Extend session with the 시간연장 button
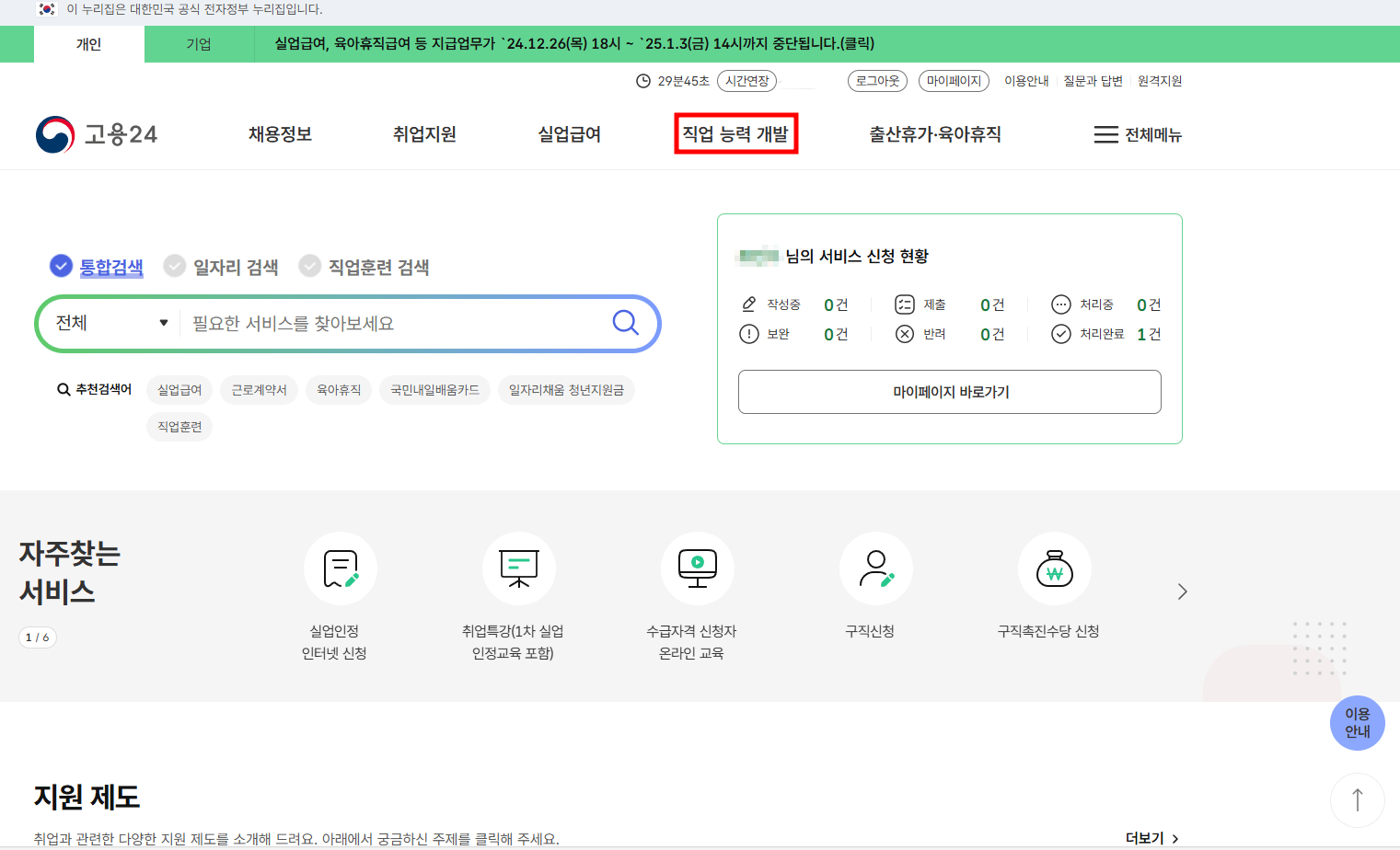Screen dimensions: 1400x850 pos(746,81)
